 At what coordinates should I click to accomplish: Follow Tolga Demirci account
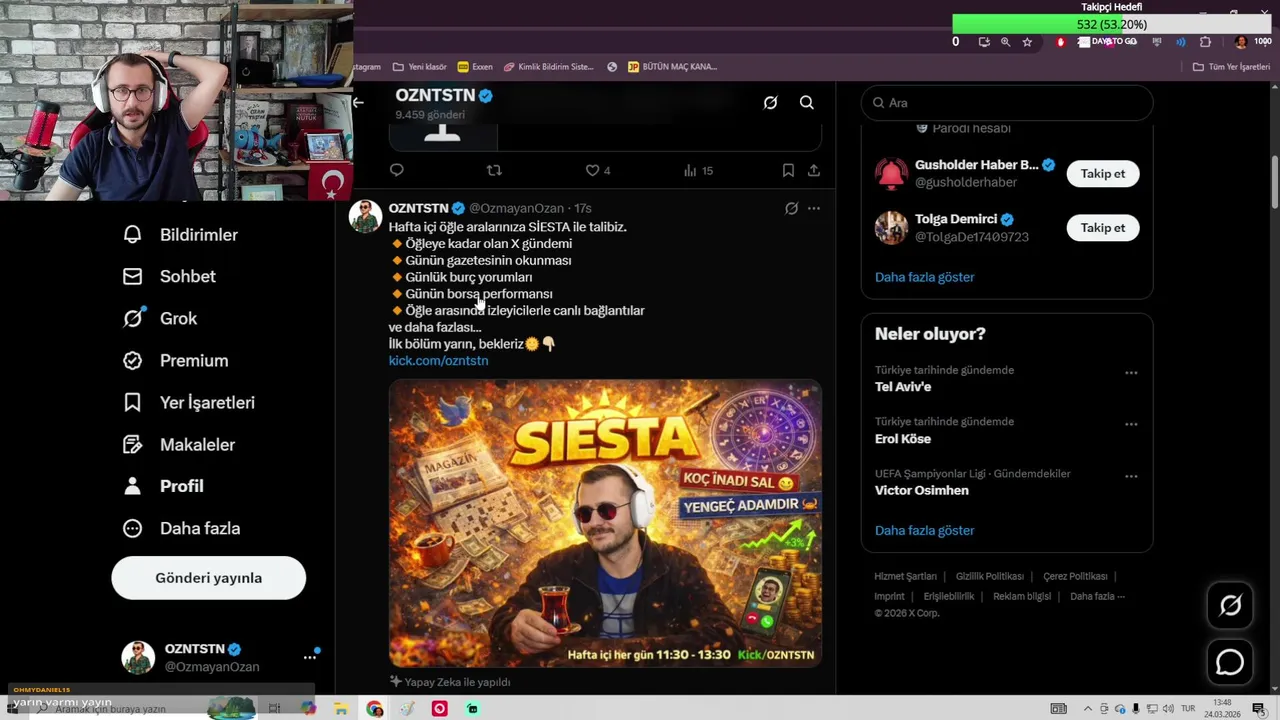click(x=1103, y=227)
